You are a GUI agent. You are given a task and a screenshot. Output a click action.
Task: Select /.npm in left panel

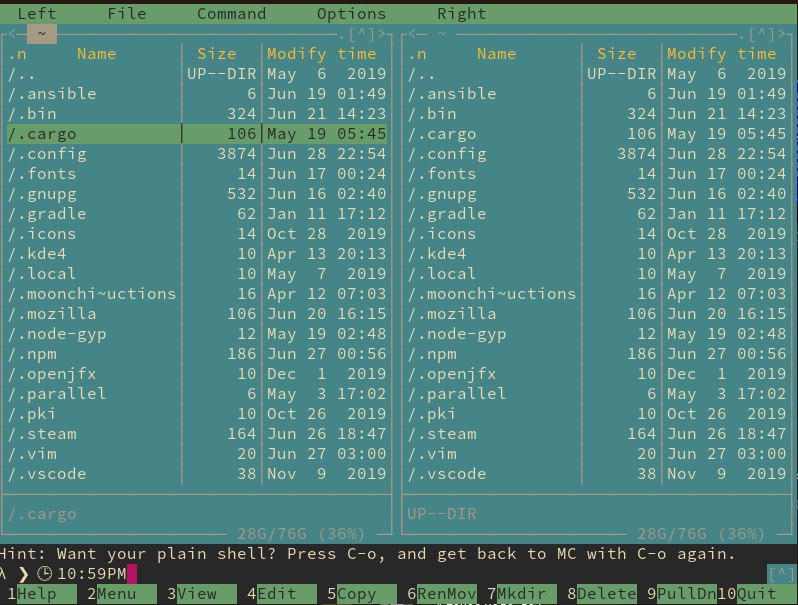tap(197, 354)
